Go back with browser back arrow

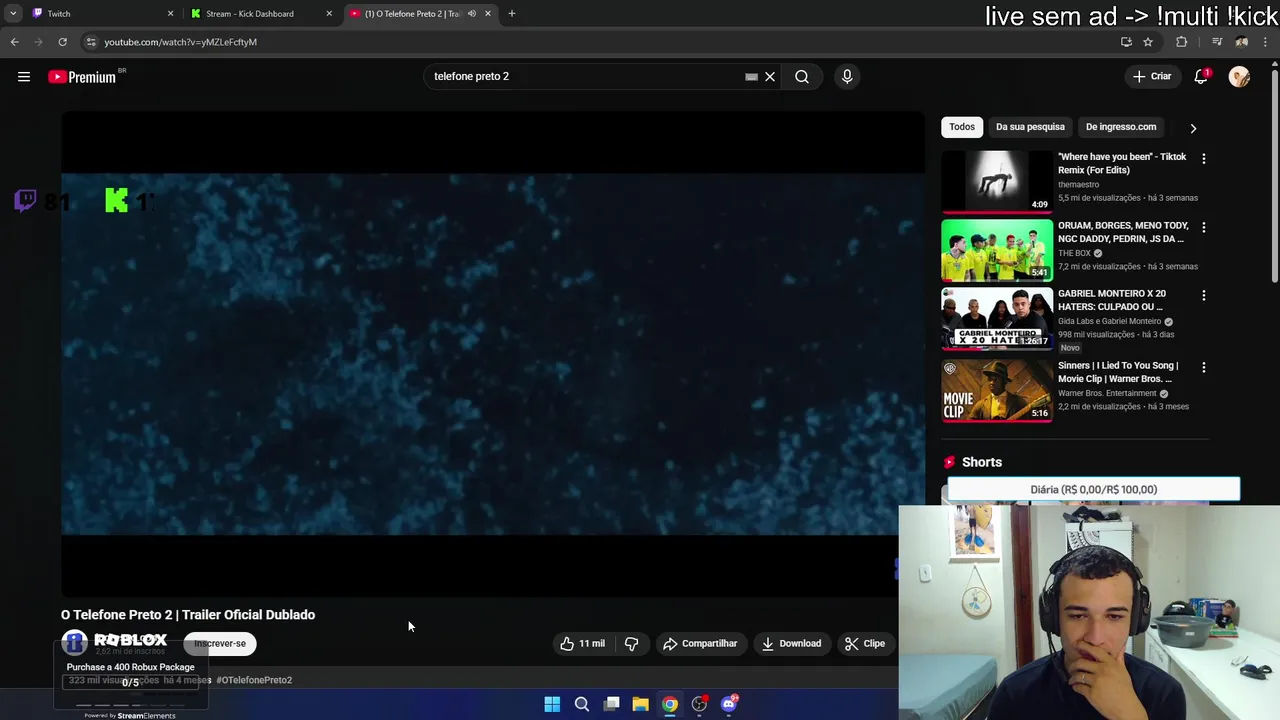tap(14, 42)
